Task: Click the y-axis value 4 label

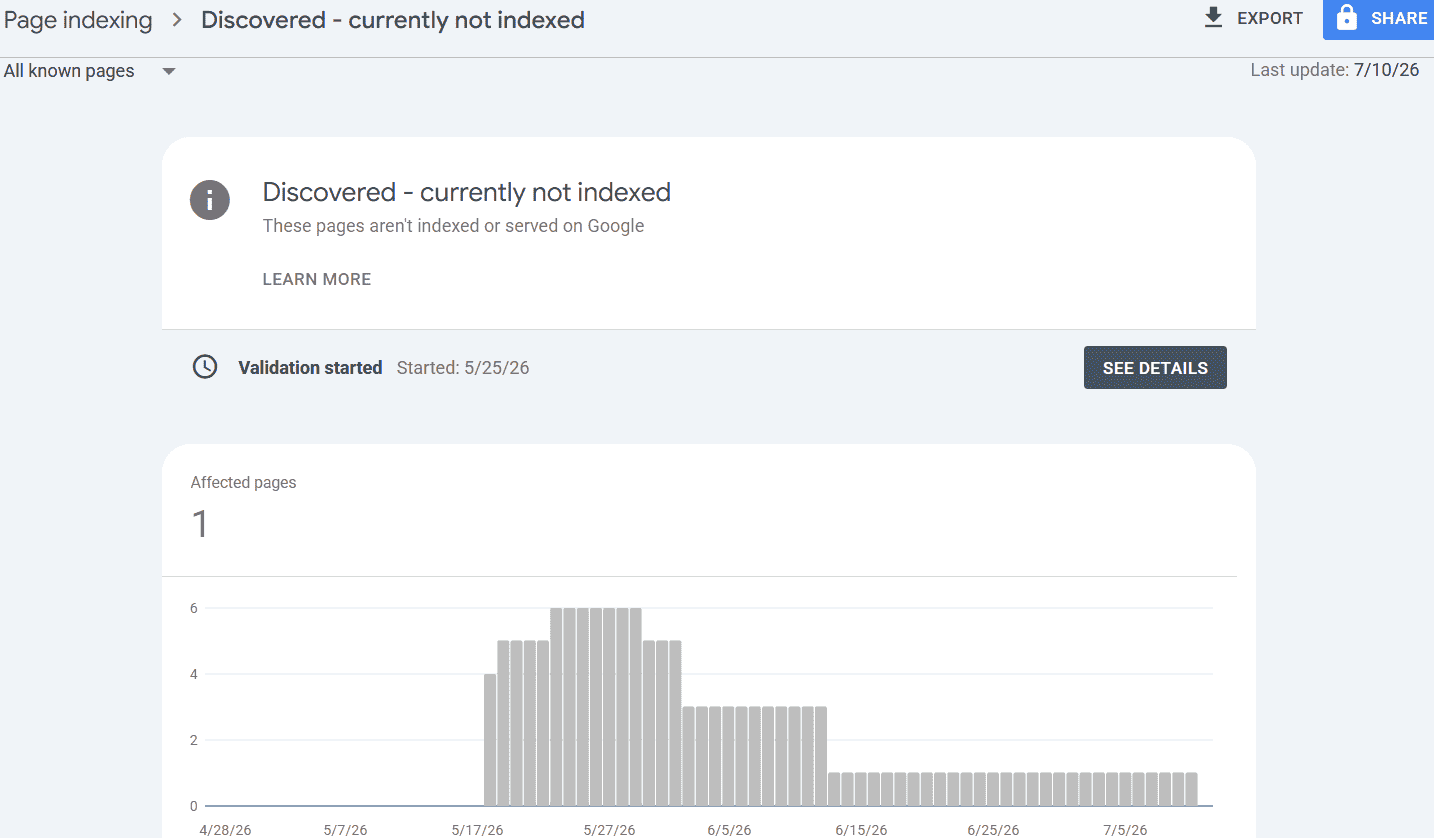Action: coord(194,674)
